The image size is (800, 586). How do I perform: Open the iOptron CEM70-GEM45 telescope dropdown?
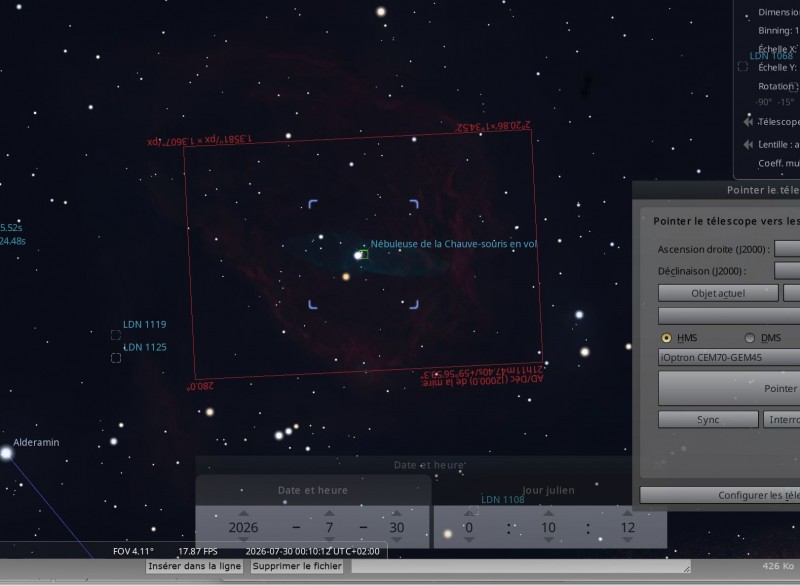729,358
